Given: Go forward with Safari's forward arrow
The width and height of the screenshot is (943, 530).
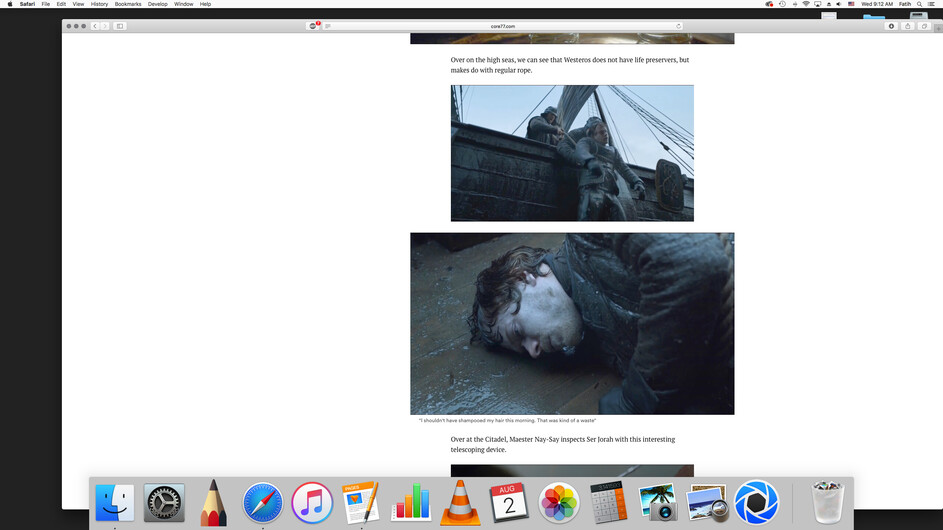Looking at the screenshot, I should coord(105,26).
